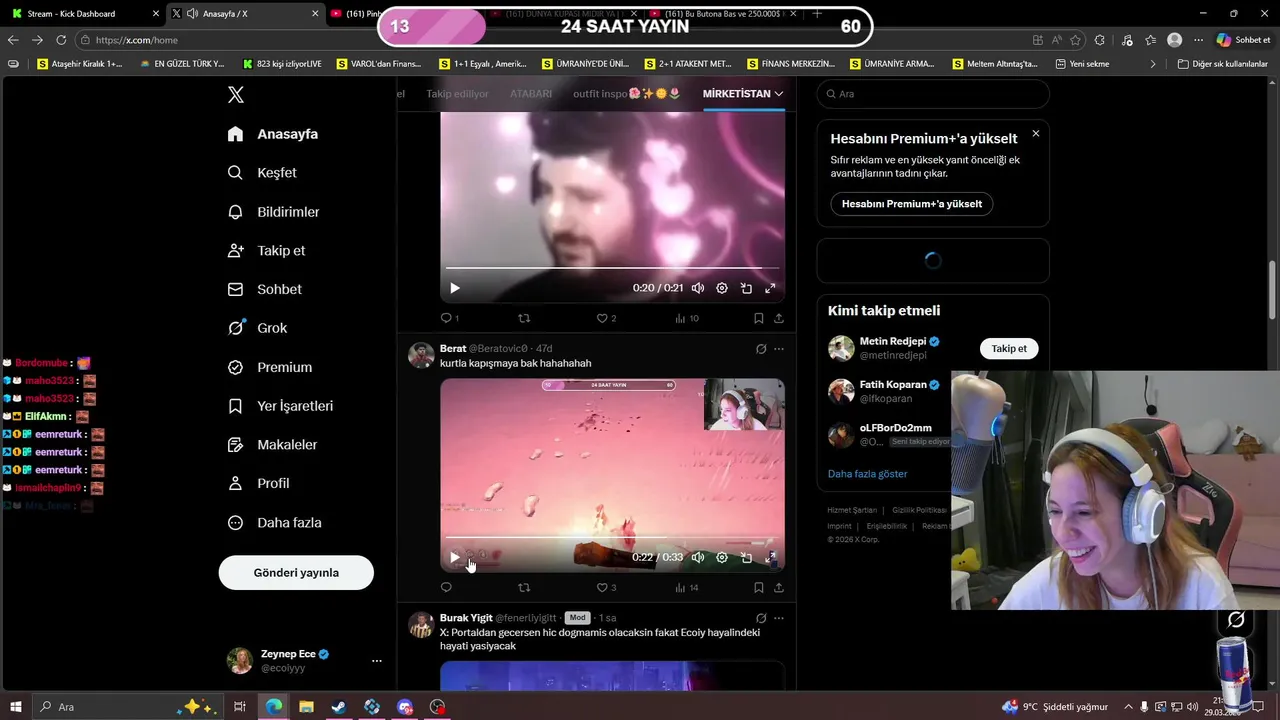This screenshot has height=720, width=1280.
Task: Open Burak Yigit's profile name
Action: [x=466, y=618]
